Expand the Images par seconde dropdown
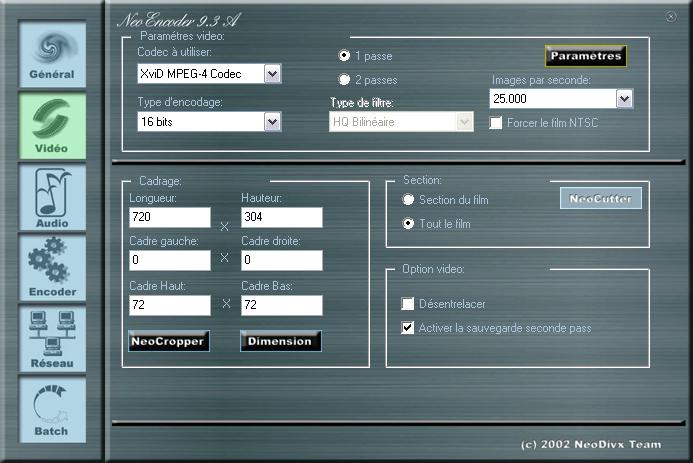 coord(624,98)
